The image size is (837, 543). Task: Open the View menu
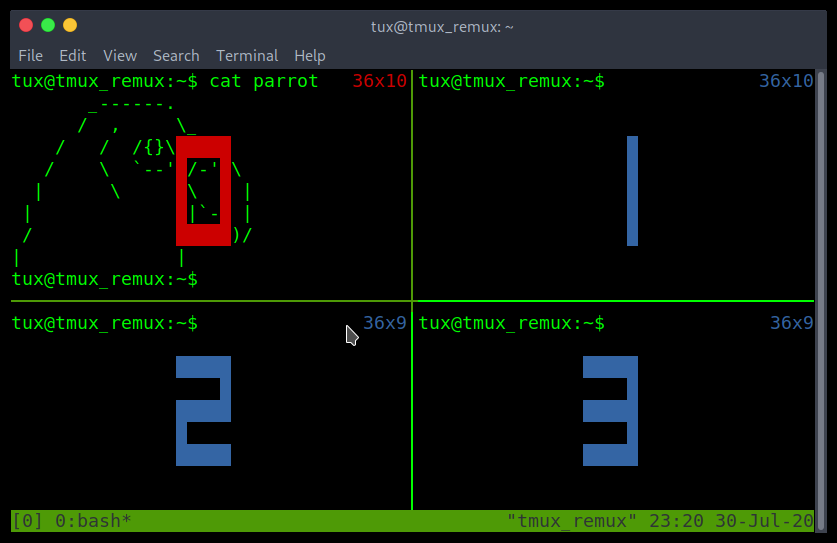pos(120,56)
